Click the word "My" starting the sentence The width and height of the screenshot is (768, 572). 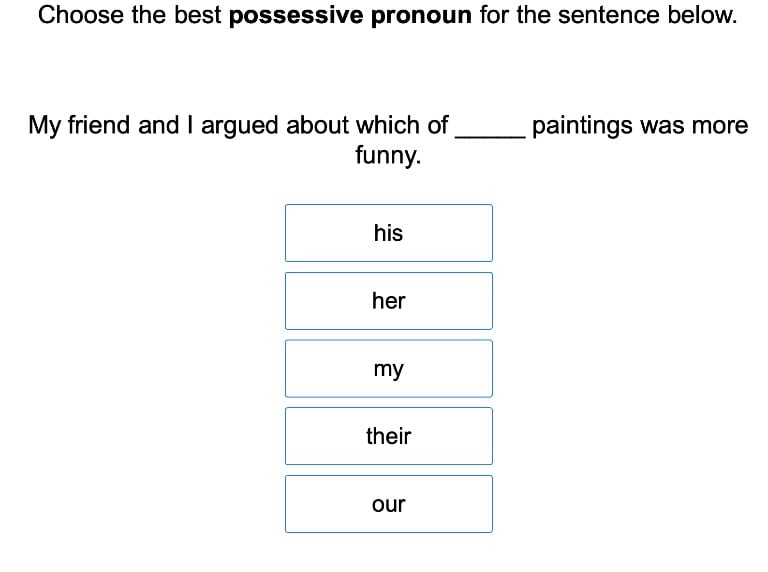[44, 126]
